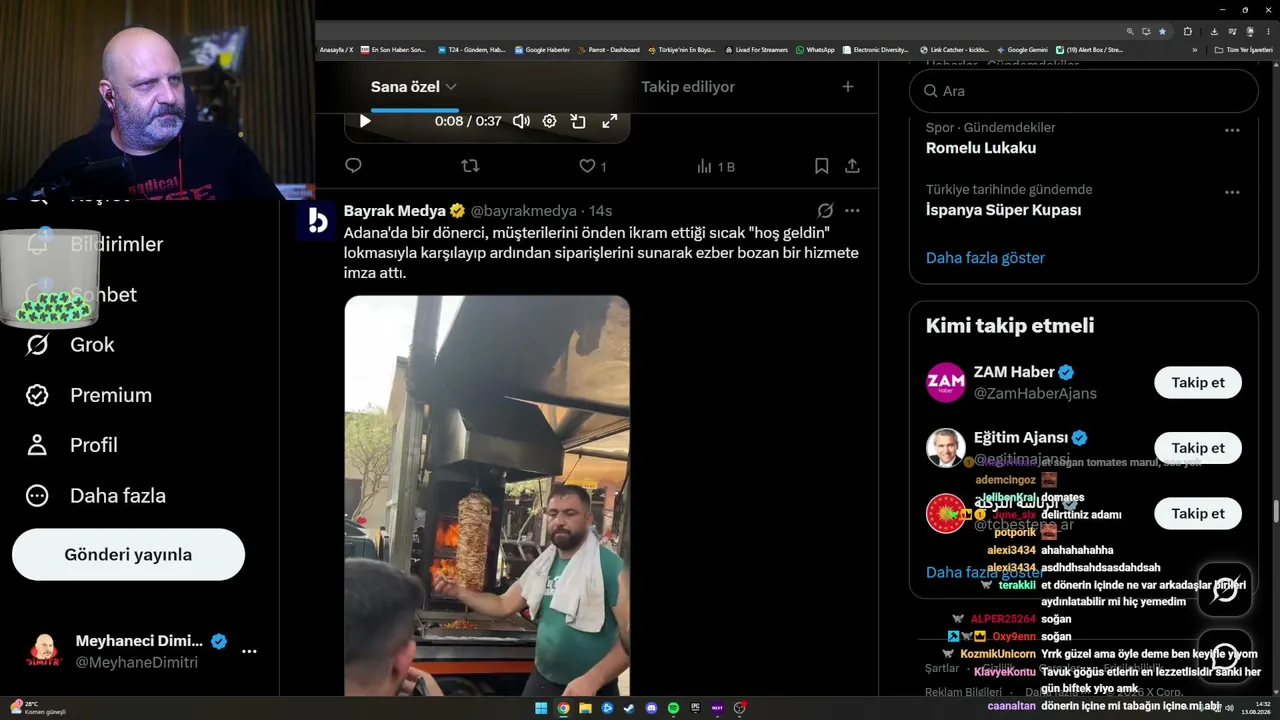This screenshot has width=1280, height=720.
Task: Open File Explorer from the taskbar
Action: 585,708
